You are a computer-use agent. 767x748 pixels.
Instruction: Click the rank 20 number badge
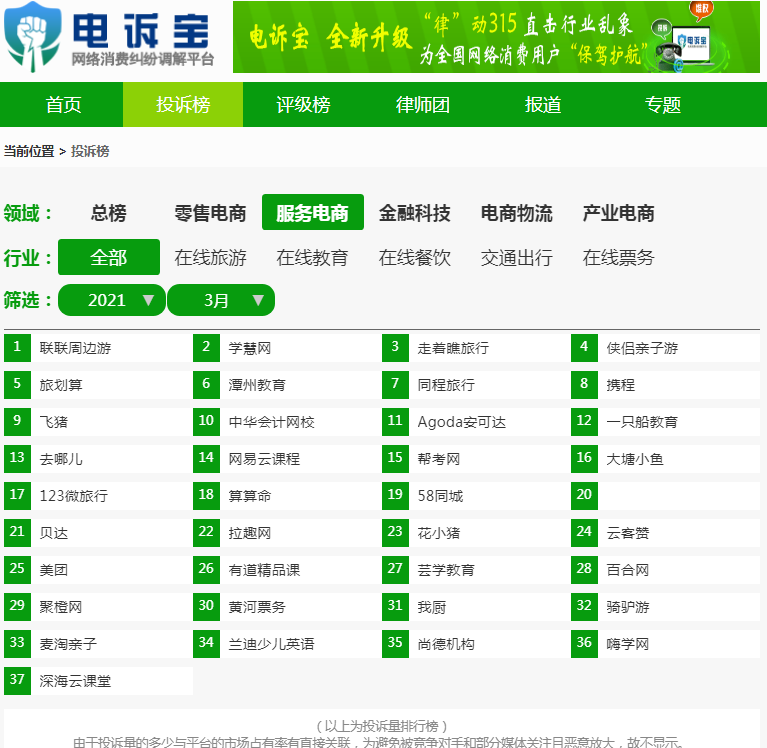(584, 496)
